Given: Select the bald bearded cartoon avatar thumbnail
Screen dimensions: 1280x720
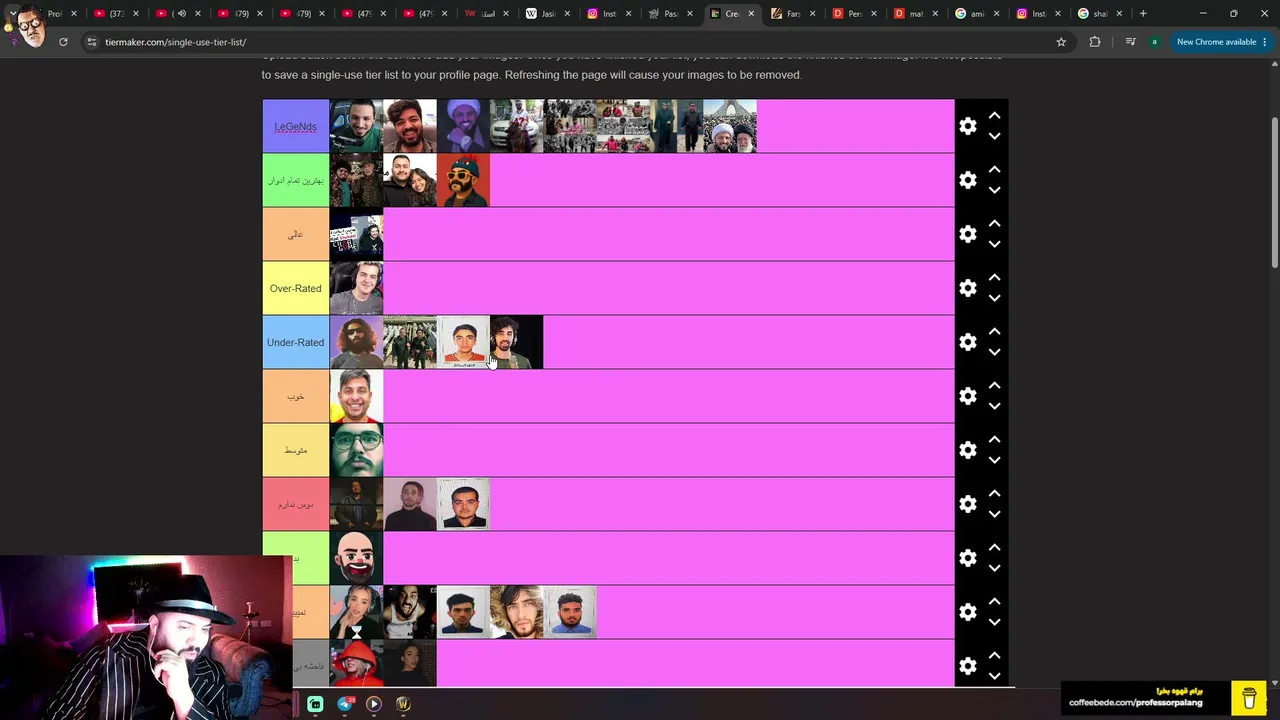Looking at the screenshot, I should pyautogui.click(x=356, y=558).
